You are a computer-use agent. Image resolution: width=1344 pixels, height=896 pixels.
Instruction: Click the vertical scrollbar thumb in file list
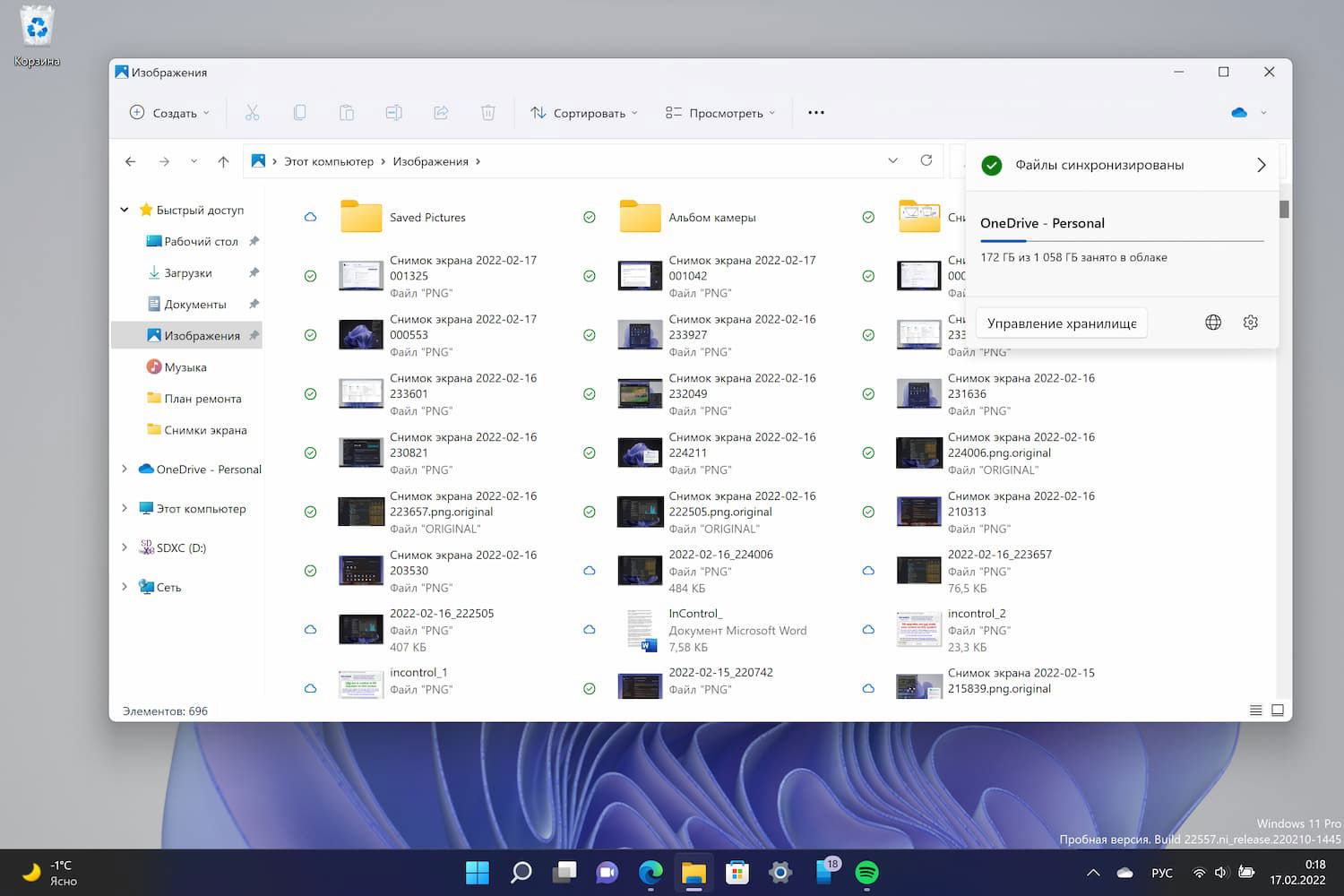coord(1284,209)
